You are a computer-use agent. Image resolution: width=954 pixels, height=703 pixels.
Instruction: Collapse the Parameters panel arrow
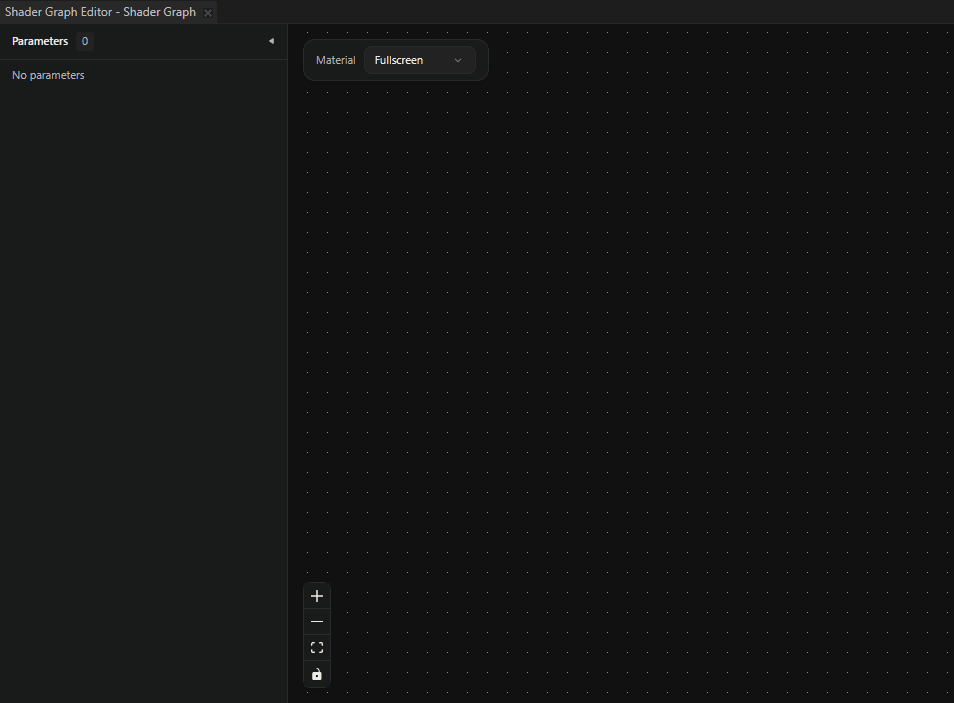pyautogui.click(x=271, y=41)
